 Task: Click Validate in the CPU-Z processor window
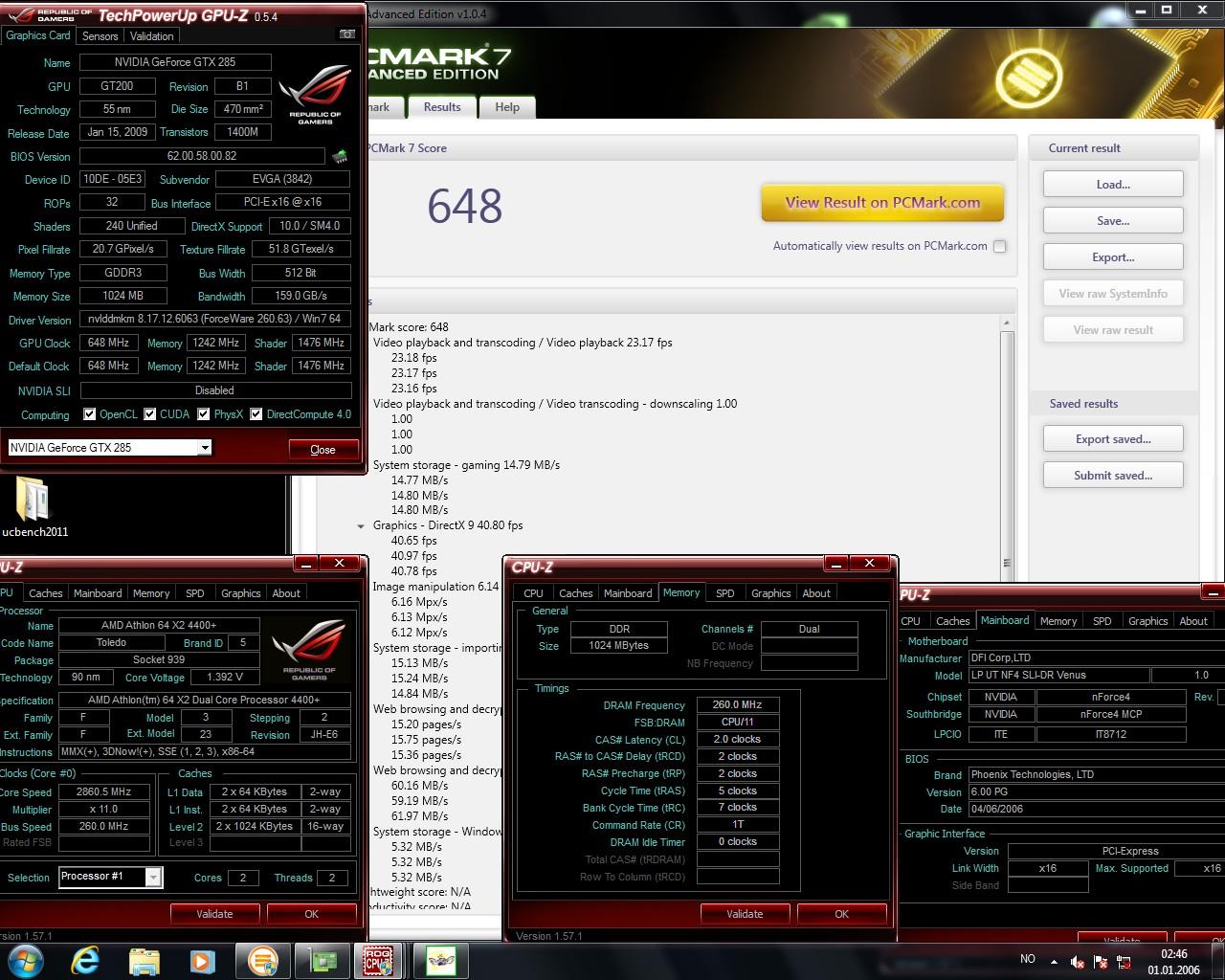click(x=214, y=913)
